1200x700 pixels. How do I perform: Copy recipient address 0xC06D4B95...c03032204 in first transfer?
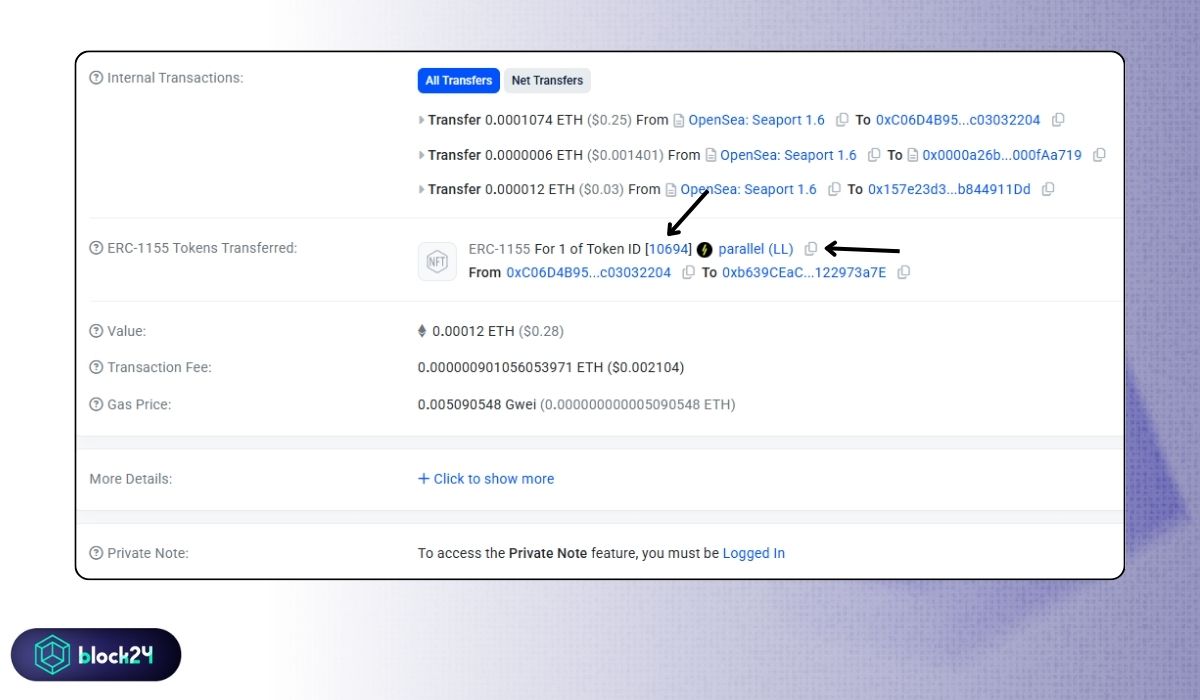click(1058, 120)
